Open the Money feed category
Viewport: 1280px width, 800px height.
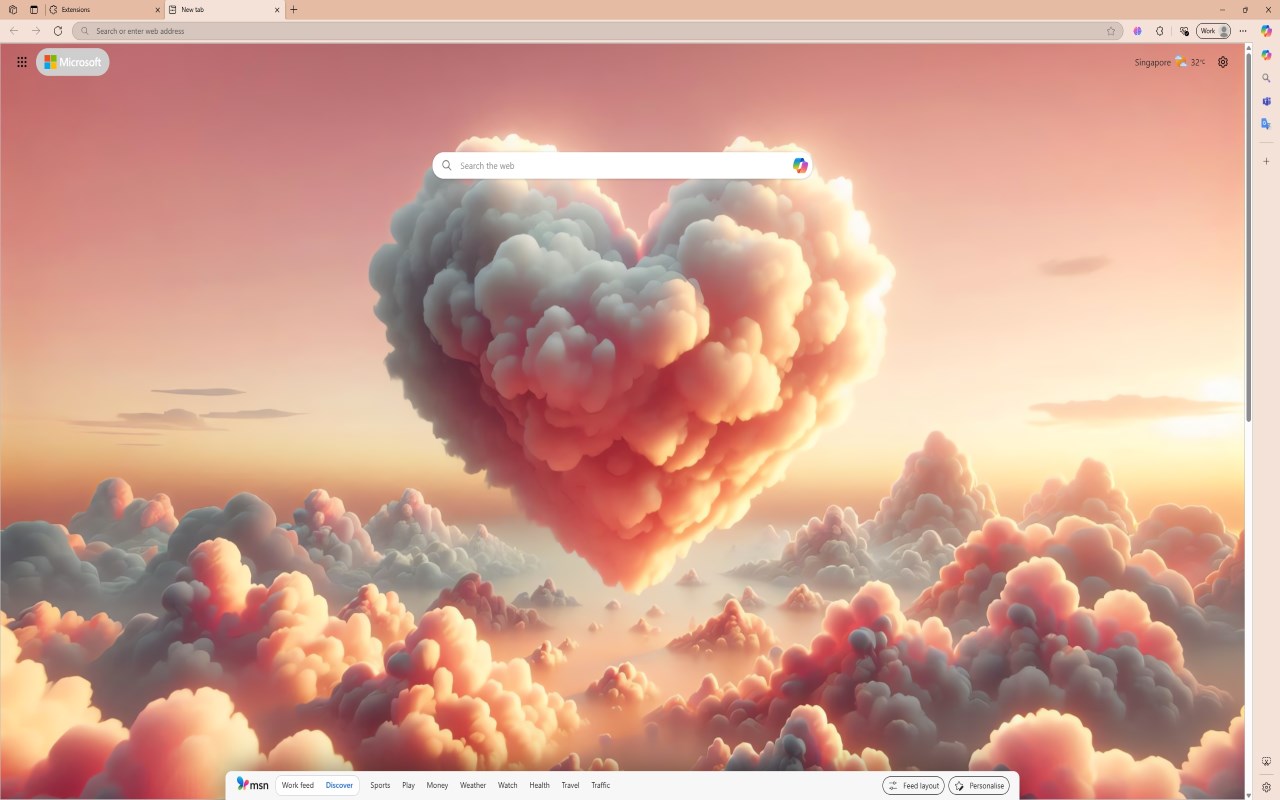(437, 786)
